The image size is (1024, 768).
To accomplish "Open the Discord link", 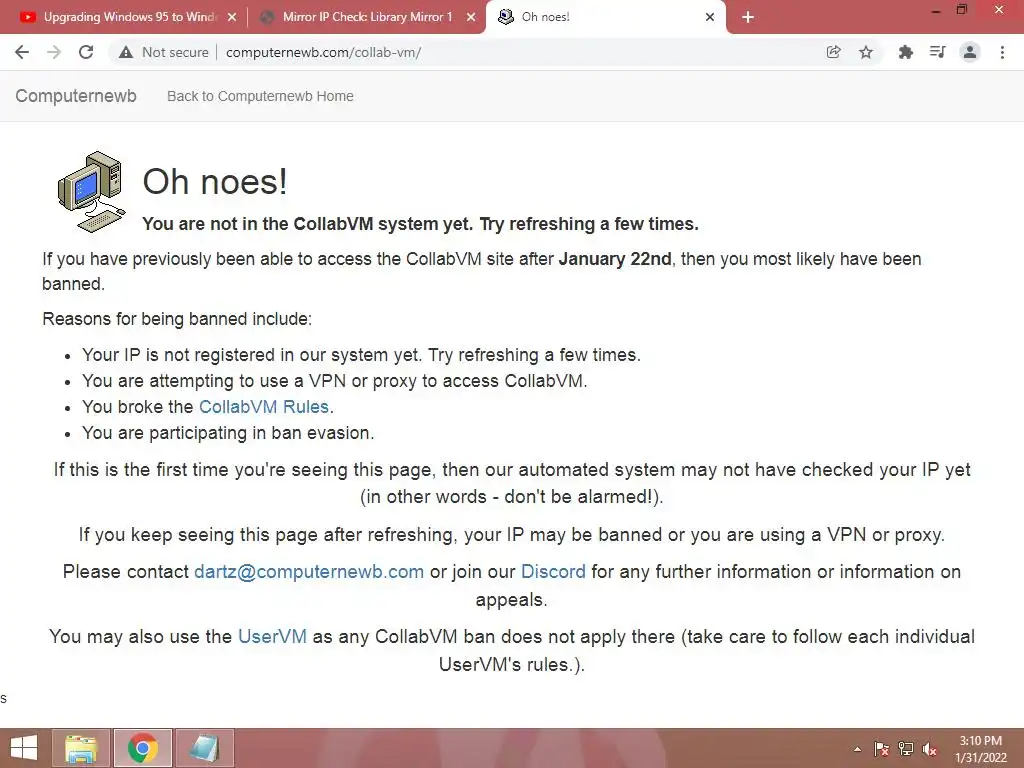I will point(553,572).
